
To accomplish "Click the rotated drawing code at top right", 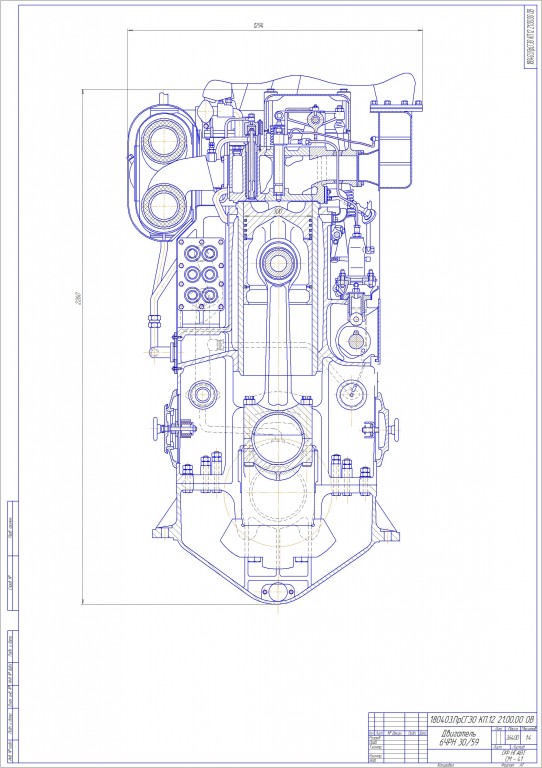I will tap(530, 38).
